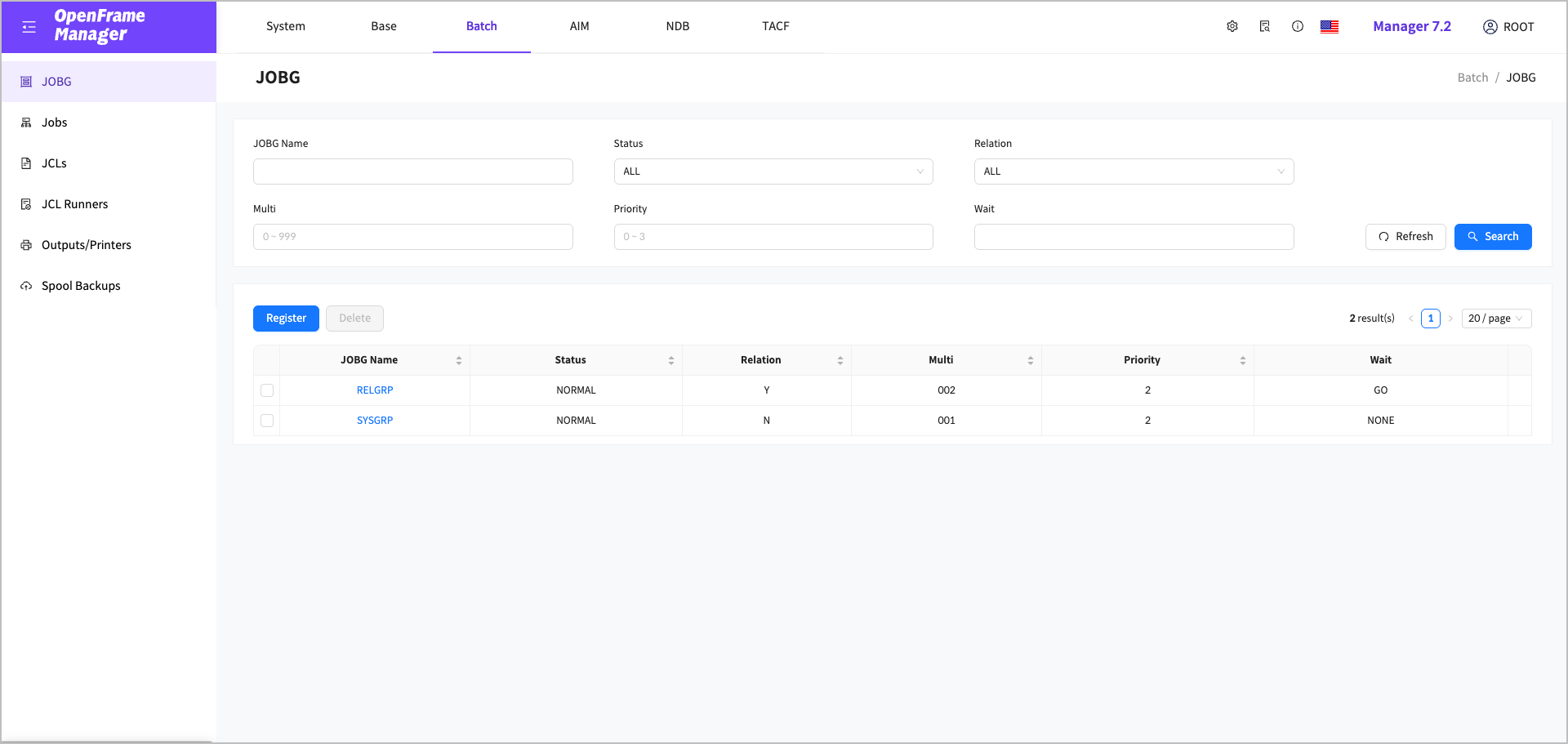
Task: Check the SYSGRP row checkbox
Action: click(x=267, y=421)
